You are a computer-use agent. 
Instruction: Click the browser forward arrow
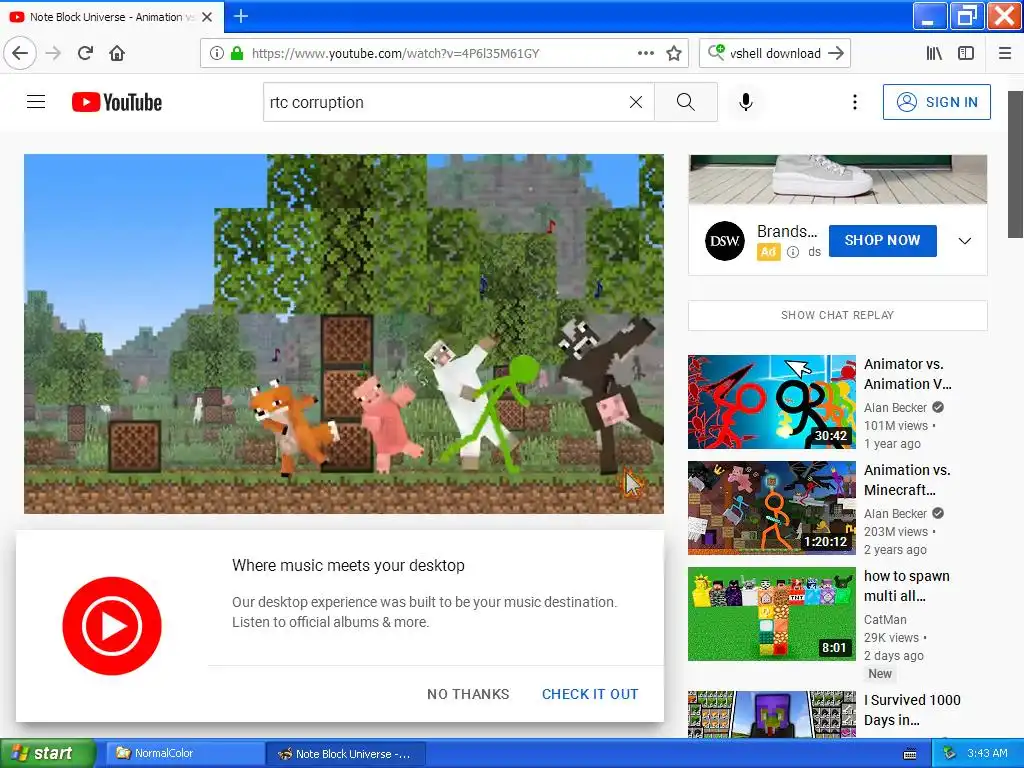[54, 53]
